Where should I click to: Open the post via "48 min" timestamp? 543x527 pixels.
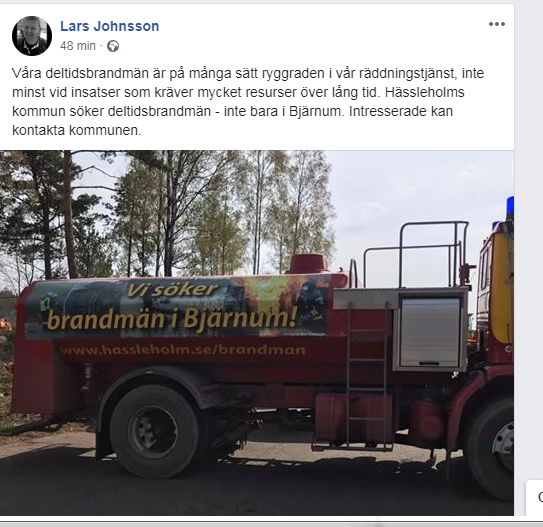(78, 46)
